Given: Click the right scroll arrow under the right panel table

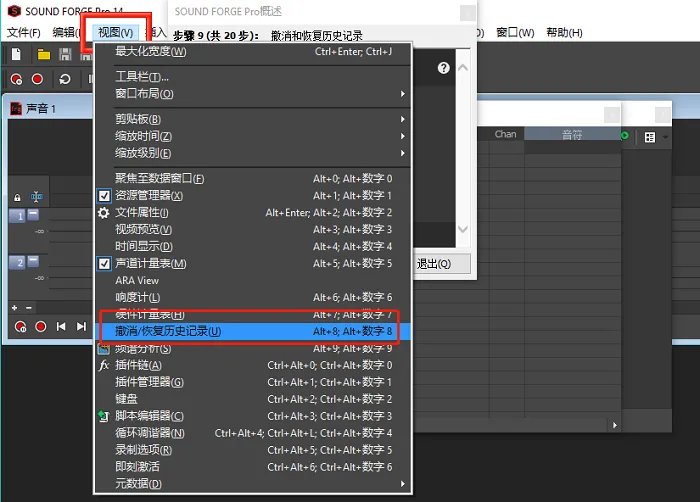Looking at the screenshot, I should (615, 425).
